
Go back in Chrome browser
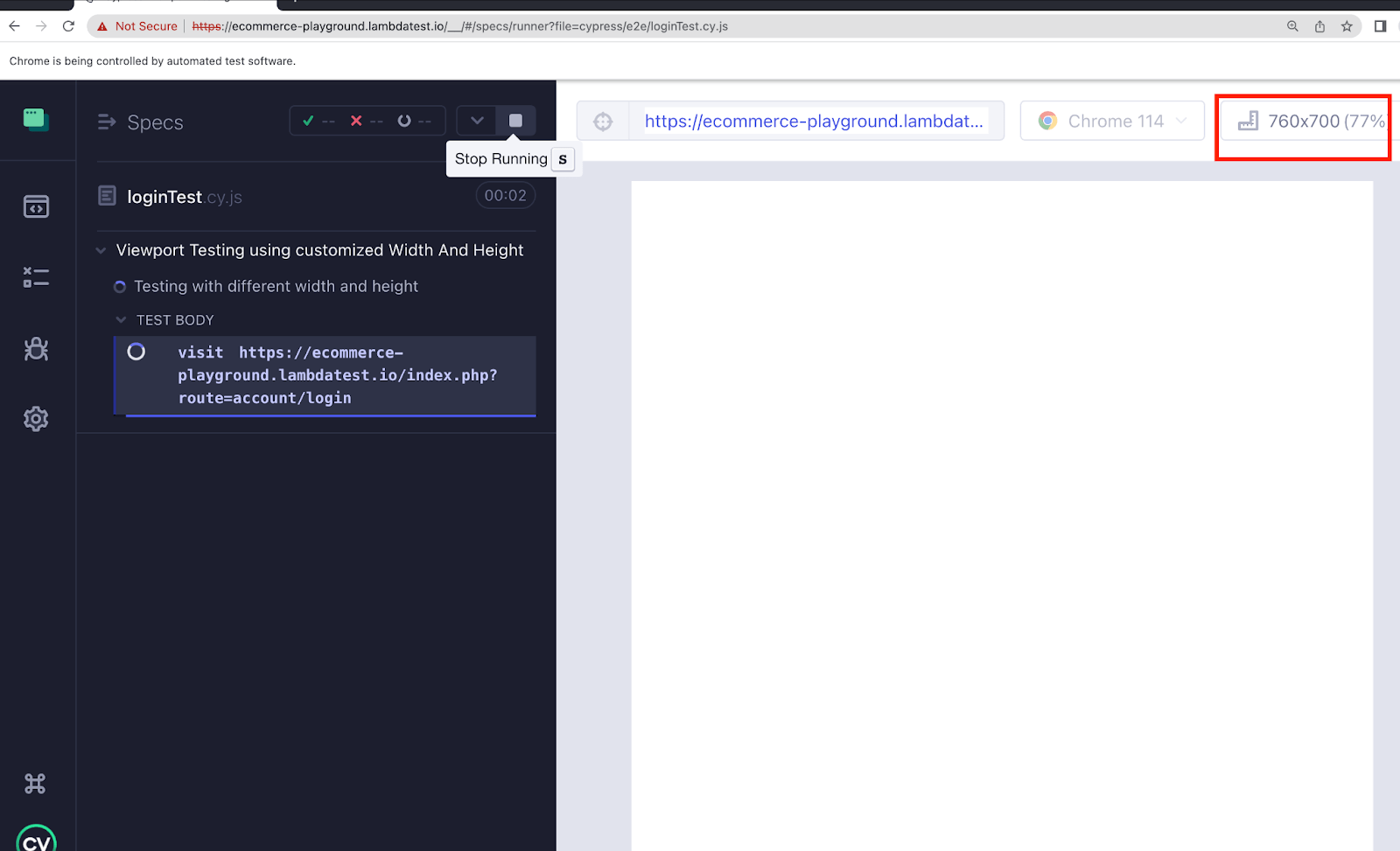coord(14,26)
